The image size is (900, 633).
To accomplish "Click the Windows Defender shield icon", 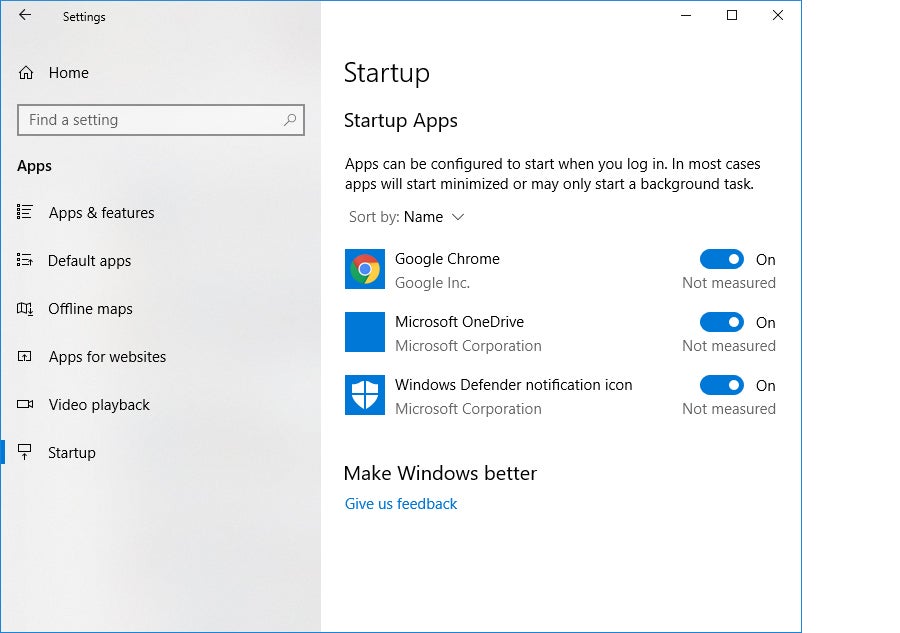I will pyautogui.click(x=364, y=395).
